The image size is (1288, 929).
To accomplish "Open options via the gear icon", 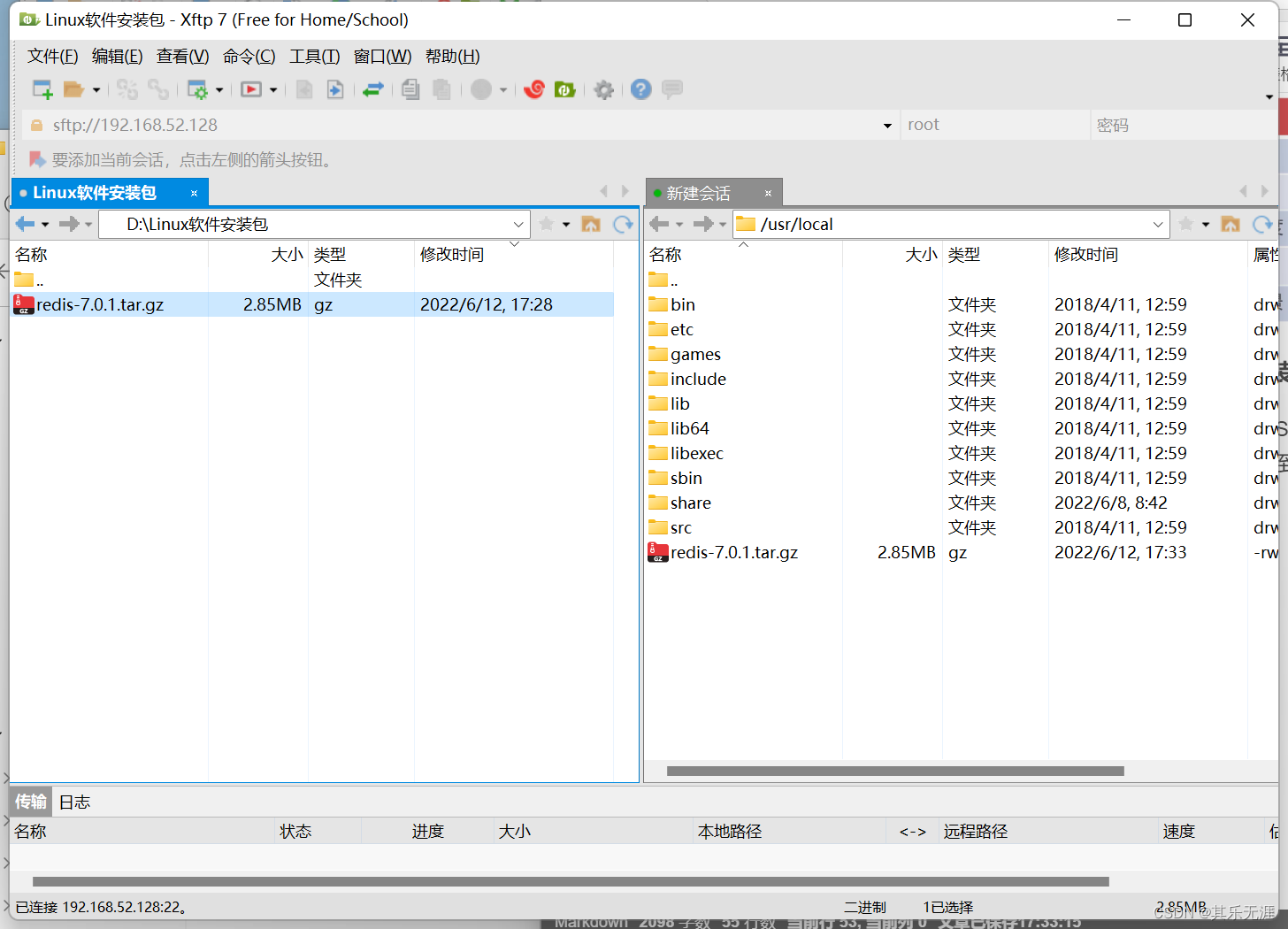I will click(x=604, y=89).
